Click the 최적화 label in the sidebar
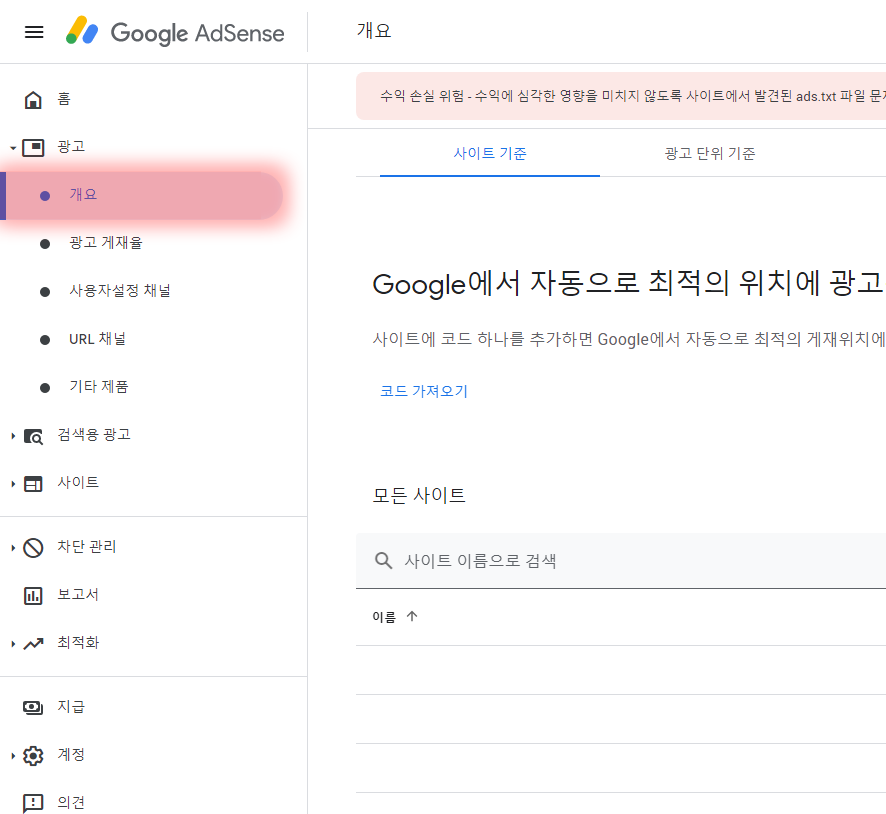886x814 pixels. tap(78, 642)
